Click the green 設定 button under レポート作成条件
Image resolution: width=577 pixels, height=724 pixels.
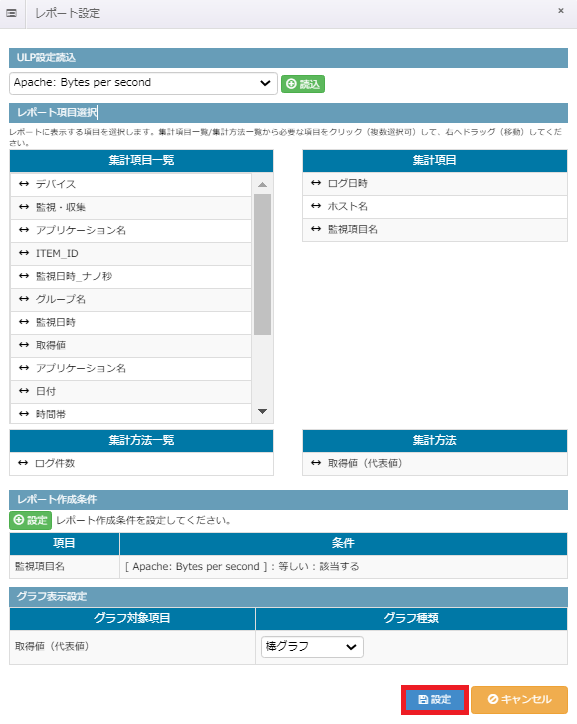[30, 520]
